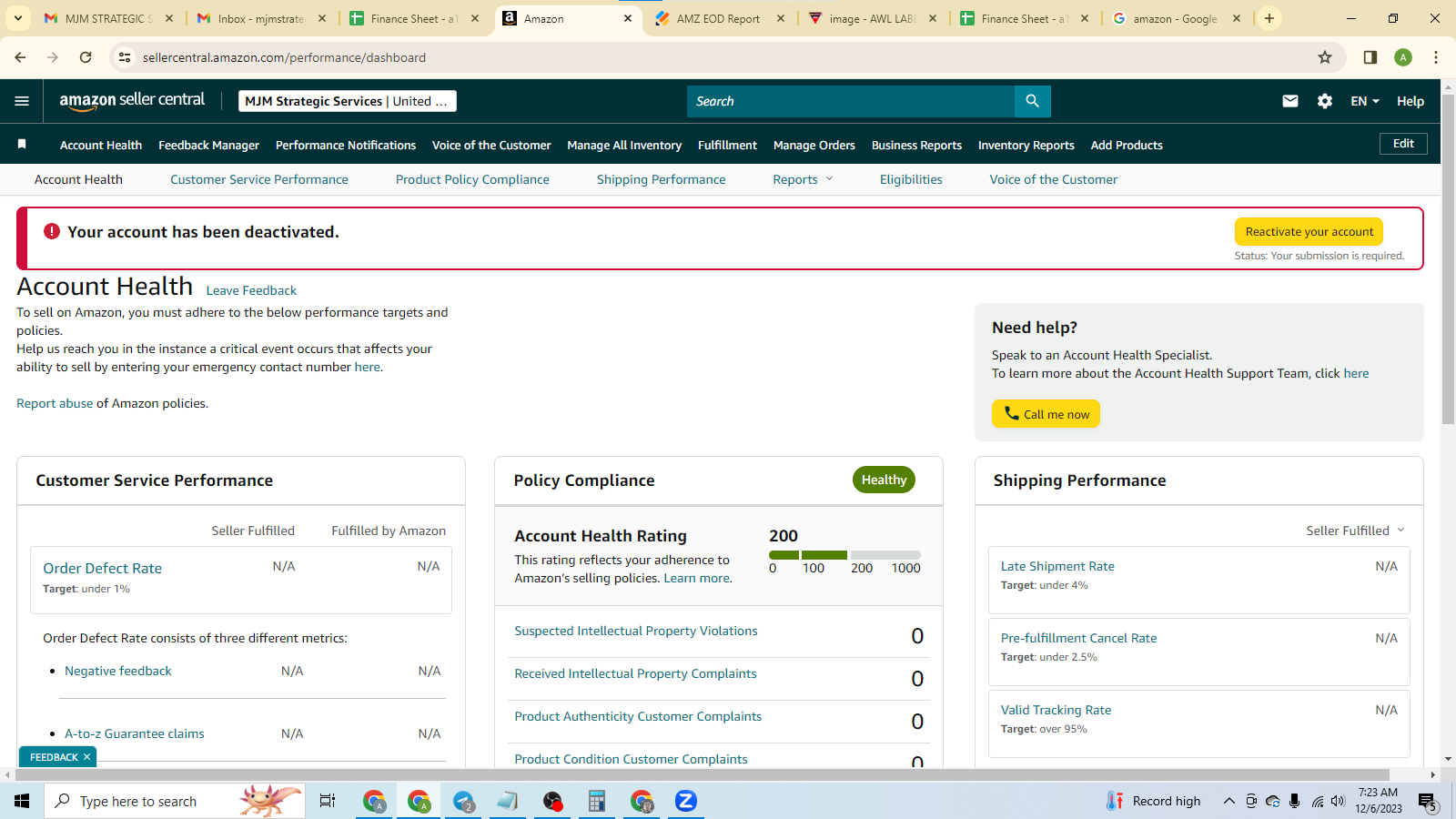
Task: Reload the current page
Action: coord(86,57)
